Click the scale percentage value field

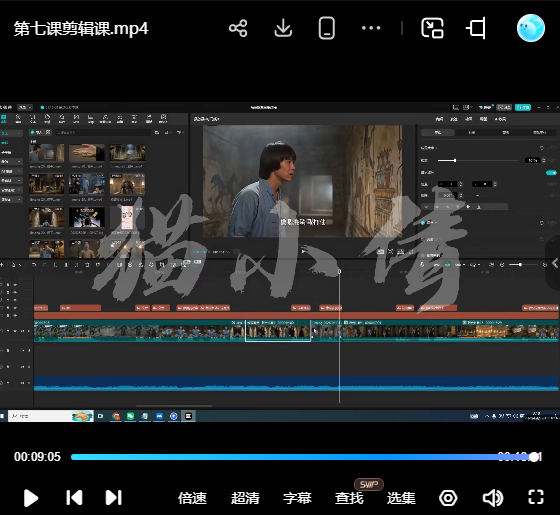[x=532, y=160]
